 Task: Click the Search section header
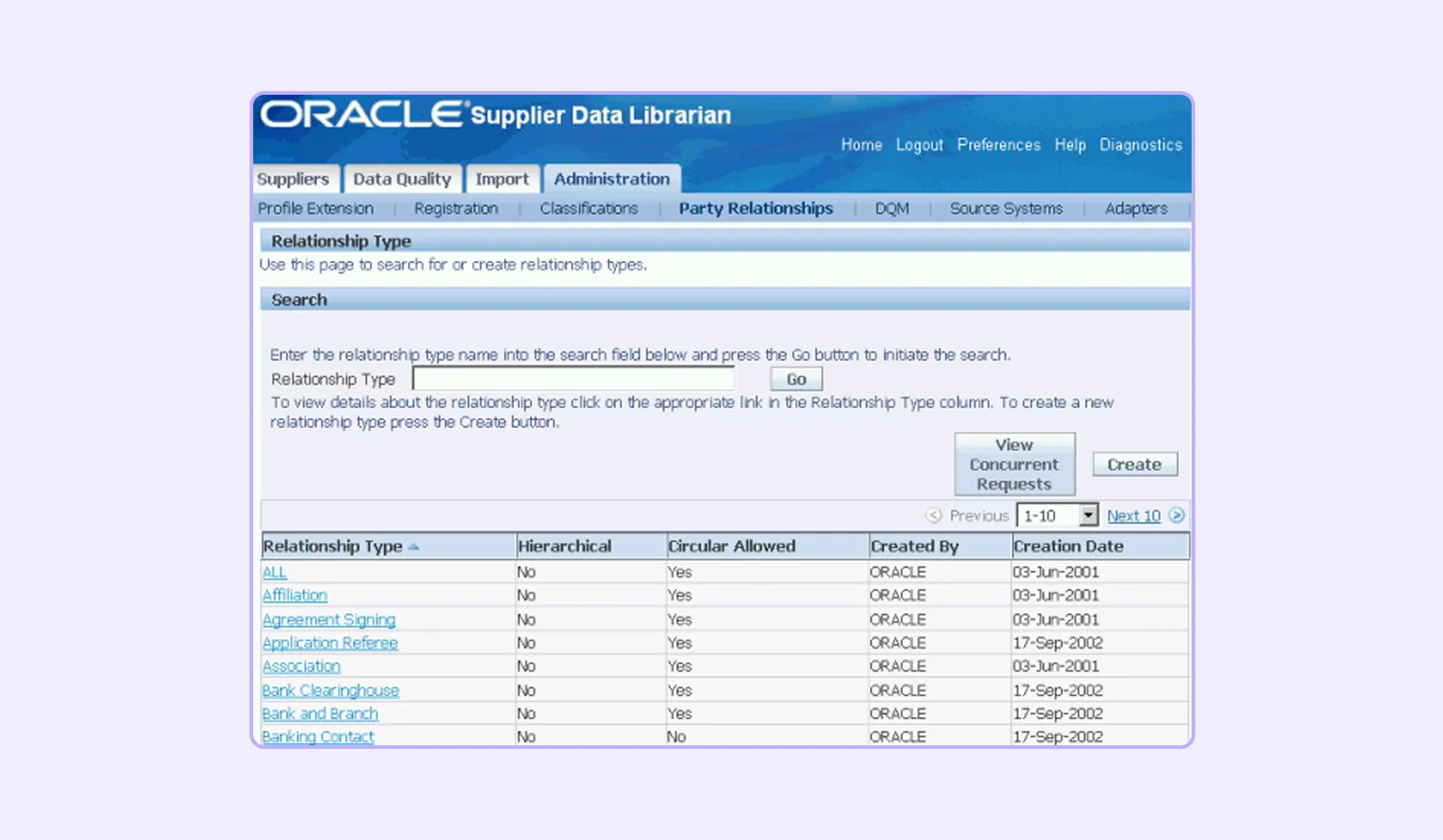click(x=725, y=300)
